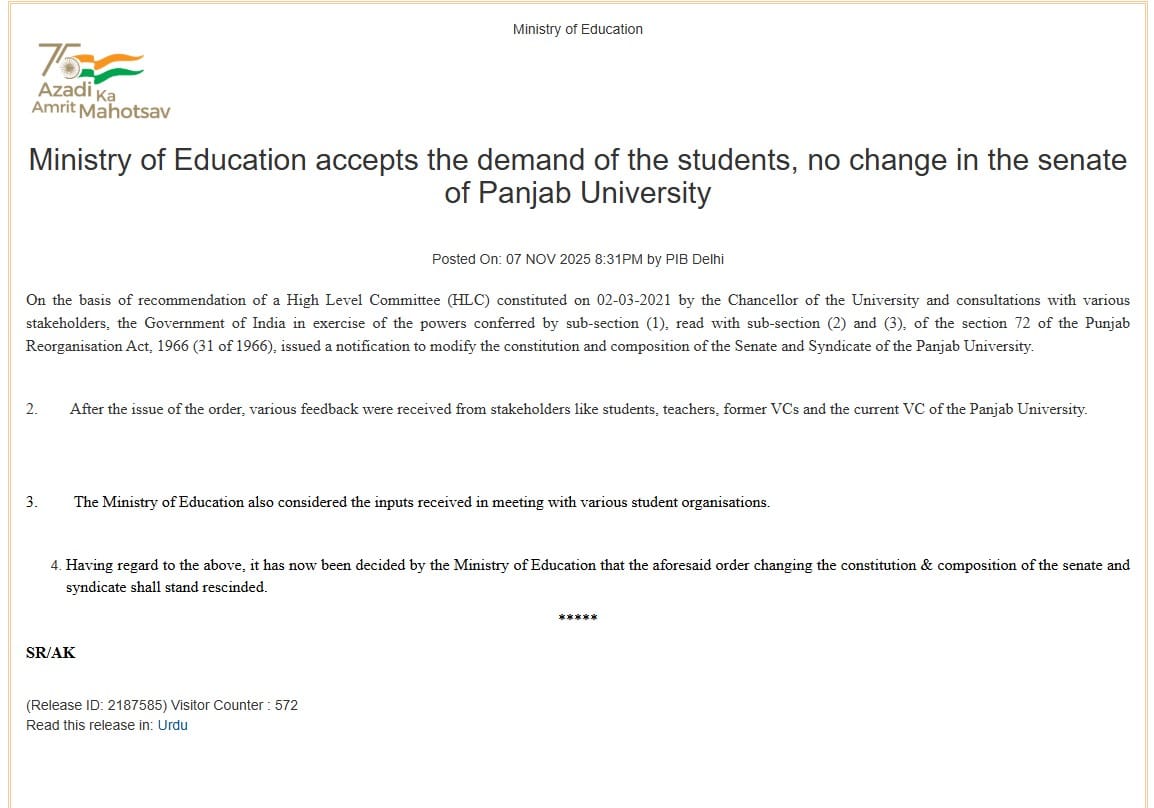The image size is (1154, 808).
Task: Click the paragraph beginning Having regard to the above
Action: coord(597,565)
